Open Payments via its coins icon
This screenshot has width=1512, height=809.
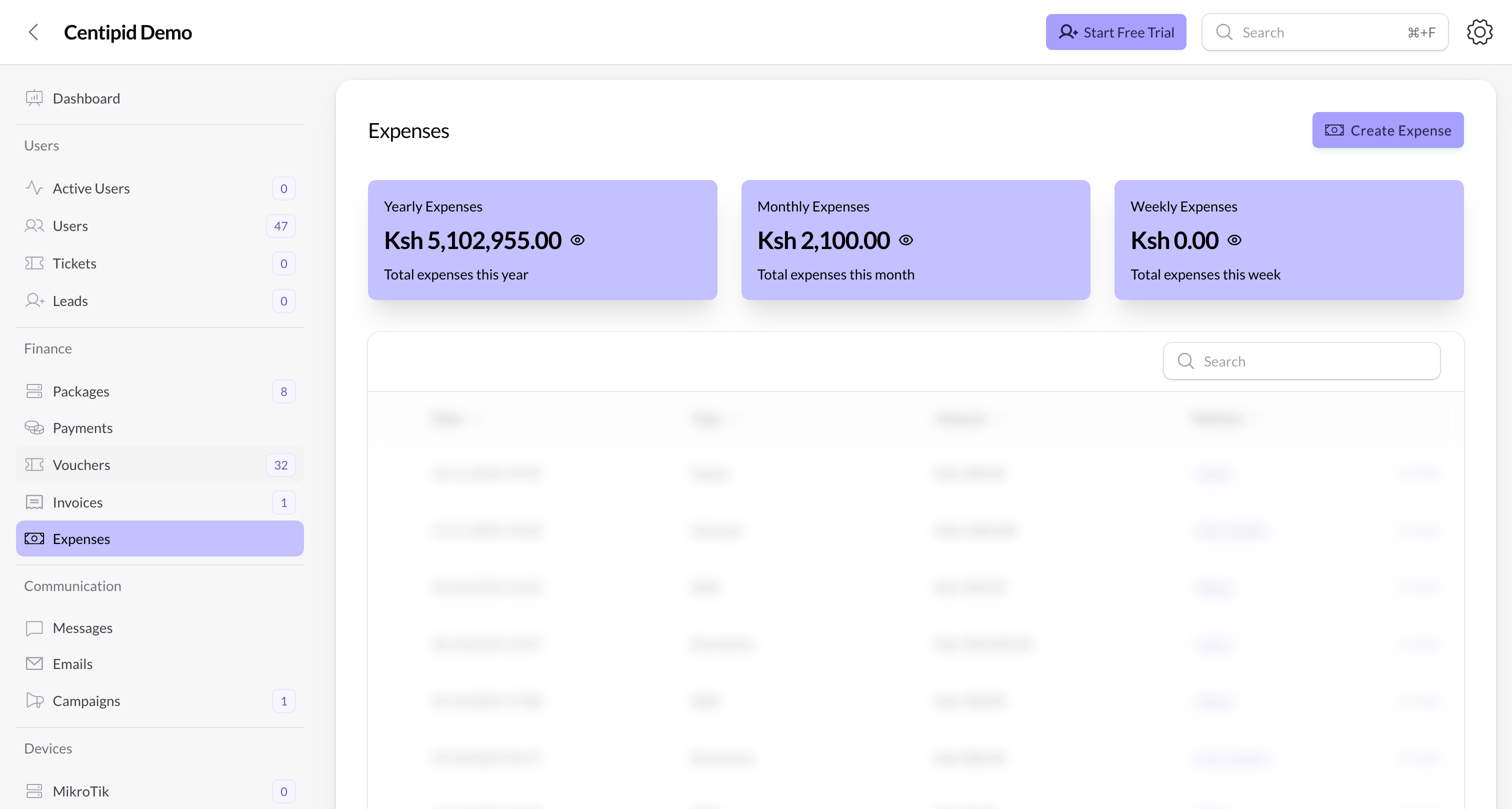(33, 427)
